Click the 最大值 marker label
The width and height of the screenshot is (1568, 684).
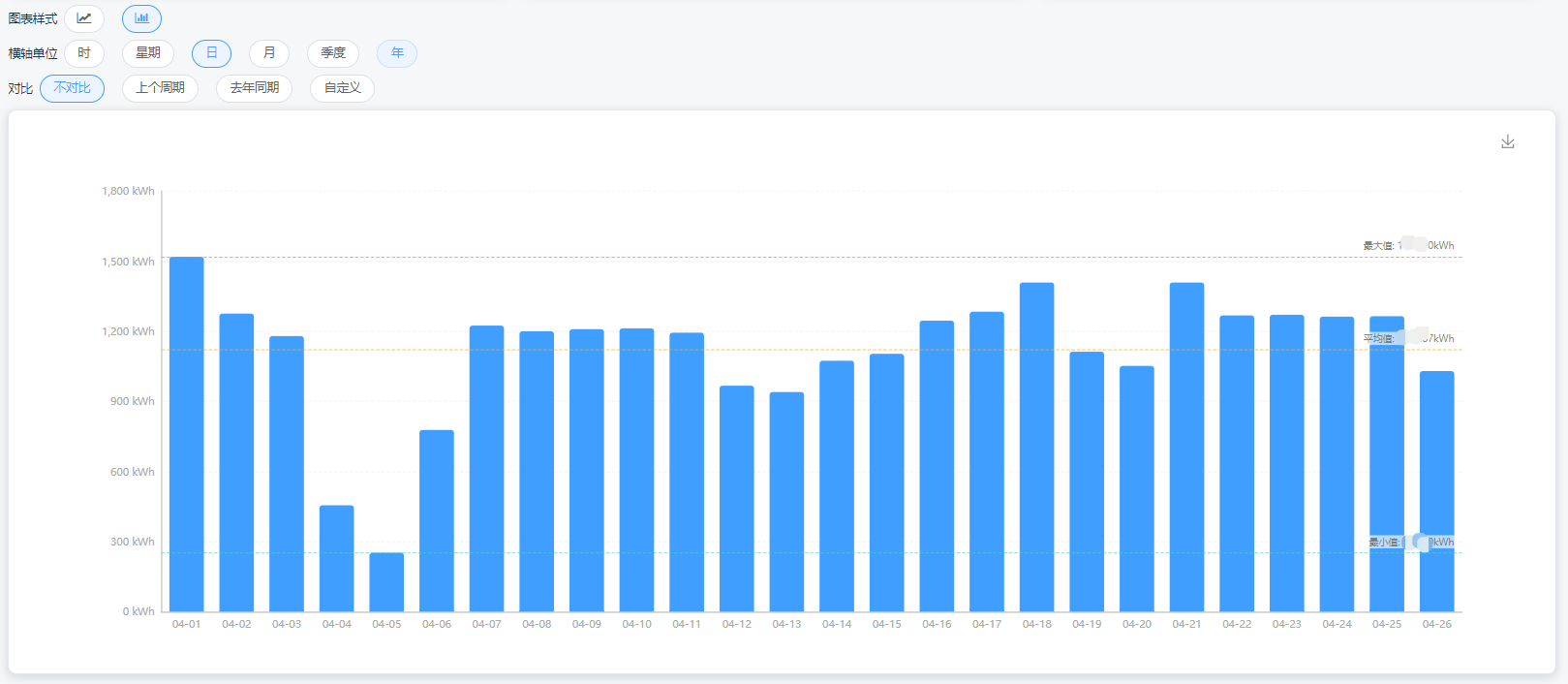(1408, 245)
